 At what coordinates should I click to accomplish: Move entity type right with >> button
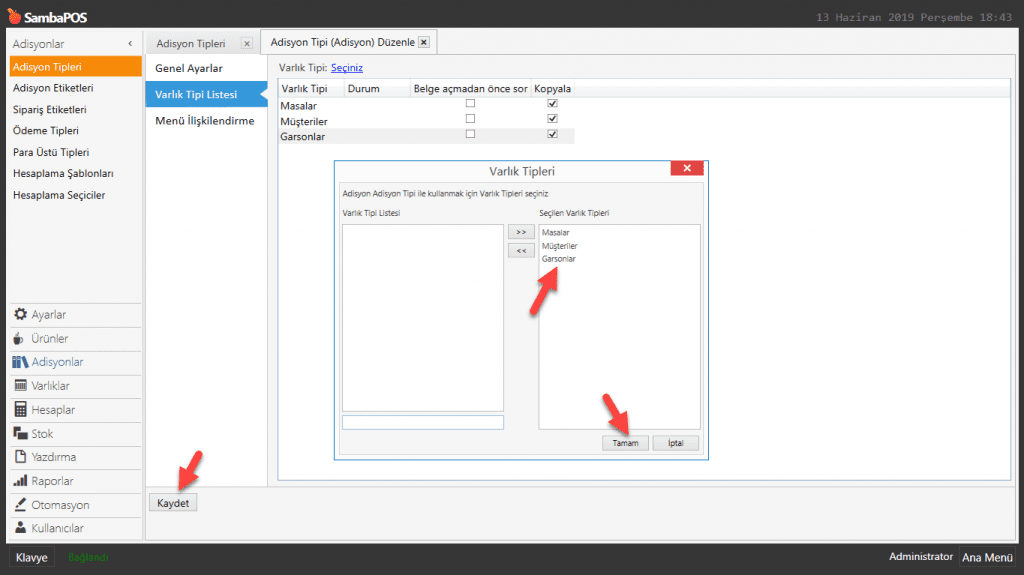coord(520,232)
